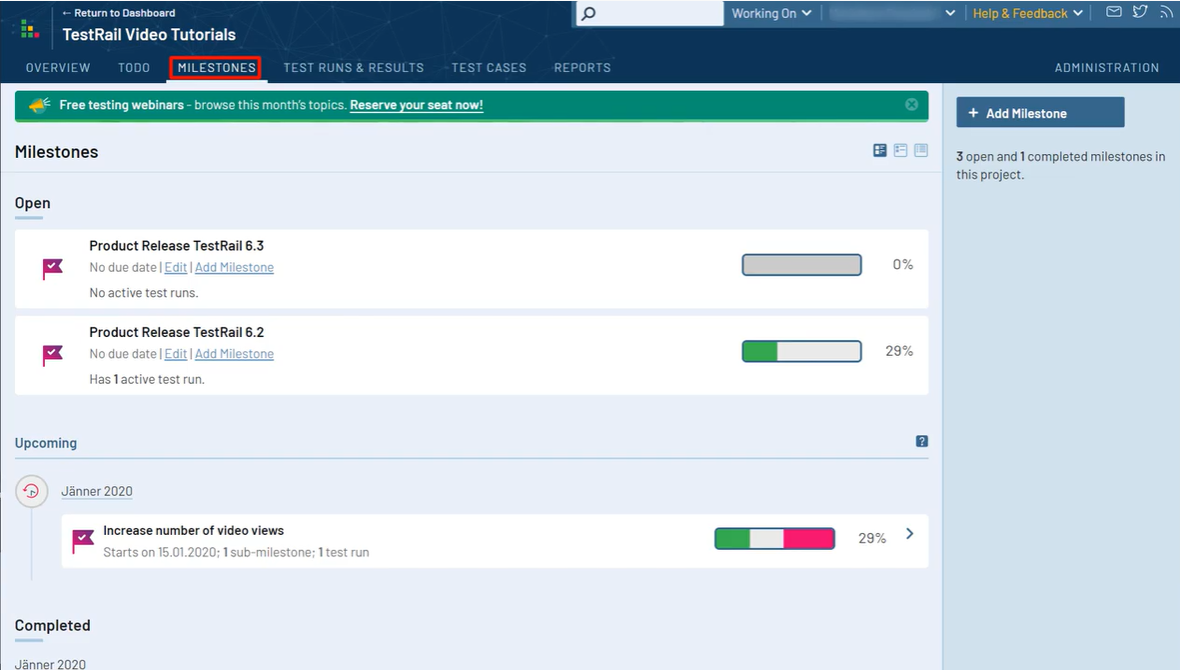
Task: Open the Upcoming section help icon
Action: [922, 441]
